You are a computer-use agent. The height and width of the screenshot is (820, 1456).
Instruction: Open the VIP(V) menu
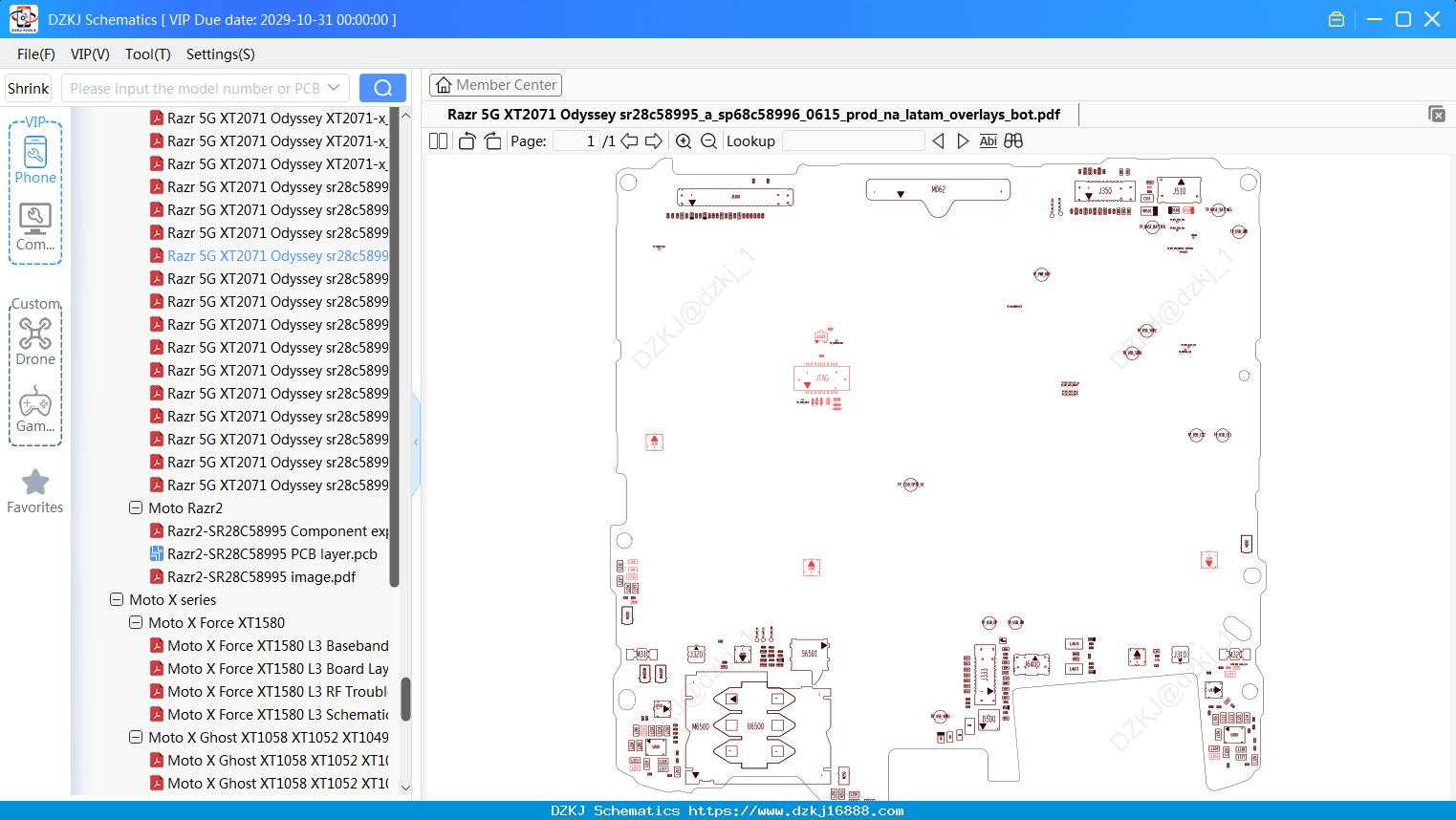click(x=90, y=54)
